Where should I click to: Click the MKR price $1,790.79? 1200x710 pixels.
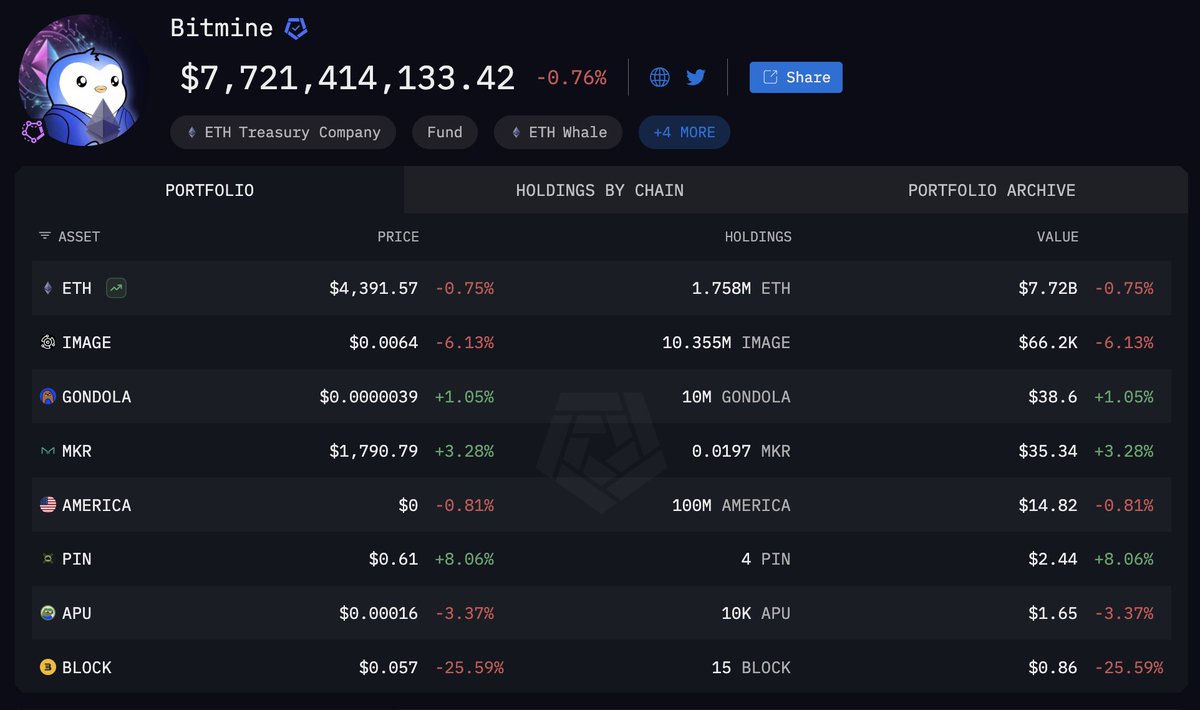click(374, 451)
